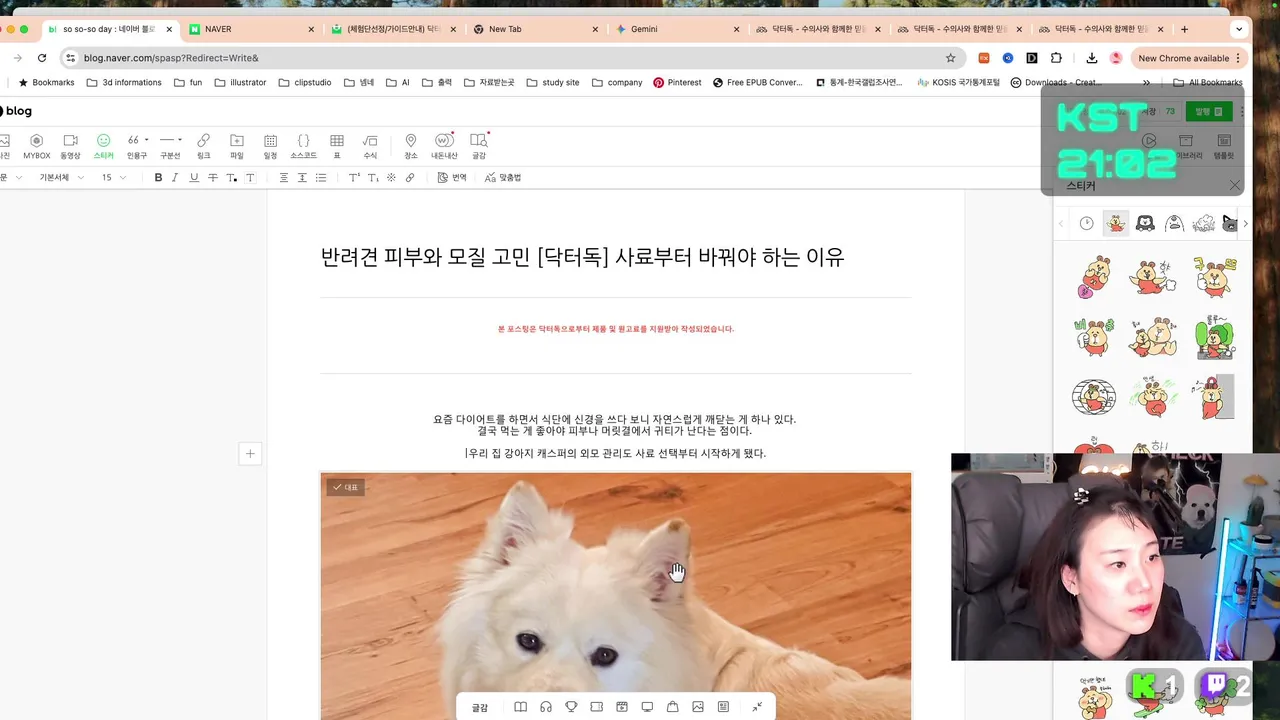The height and width of the screenshot is (720, 1280).
Task: Show more bookmarks via chevron
Action: point(1146,83)
